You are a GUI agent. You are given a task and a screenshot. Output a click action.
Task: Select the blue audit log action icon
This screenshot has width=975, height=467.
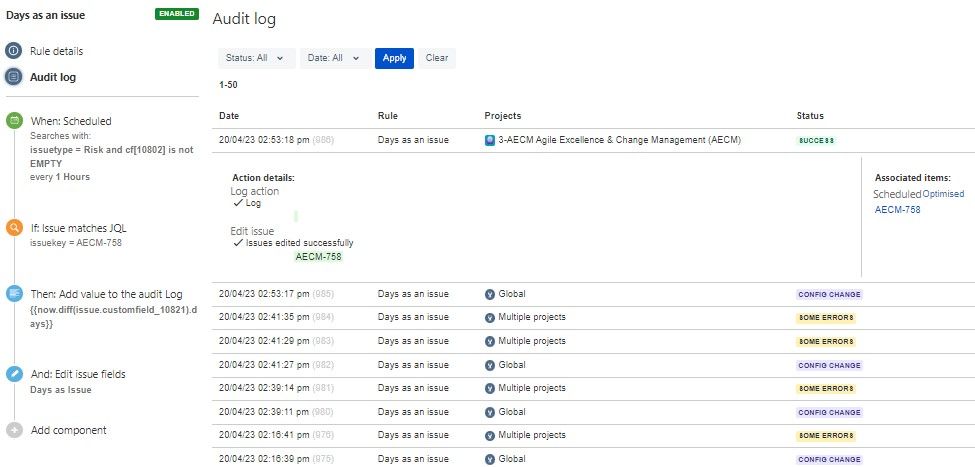tap(14, 294)
